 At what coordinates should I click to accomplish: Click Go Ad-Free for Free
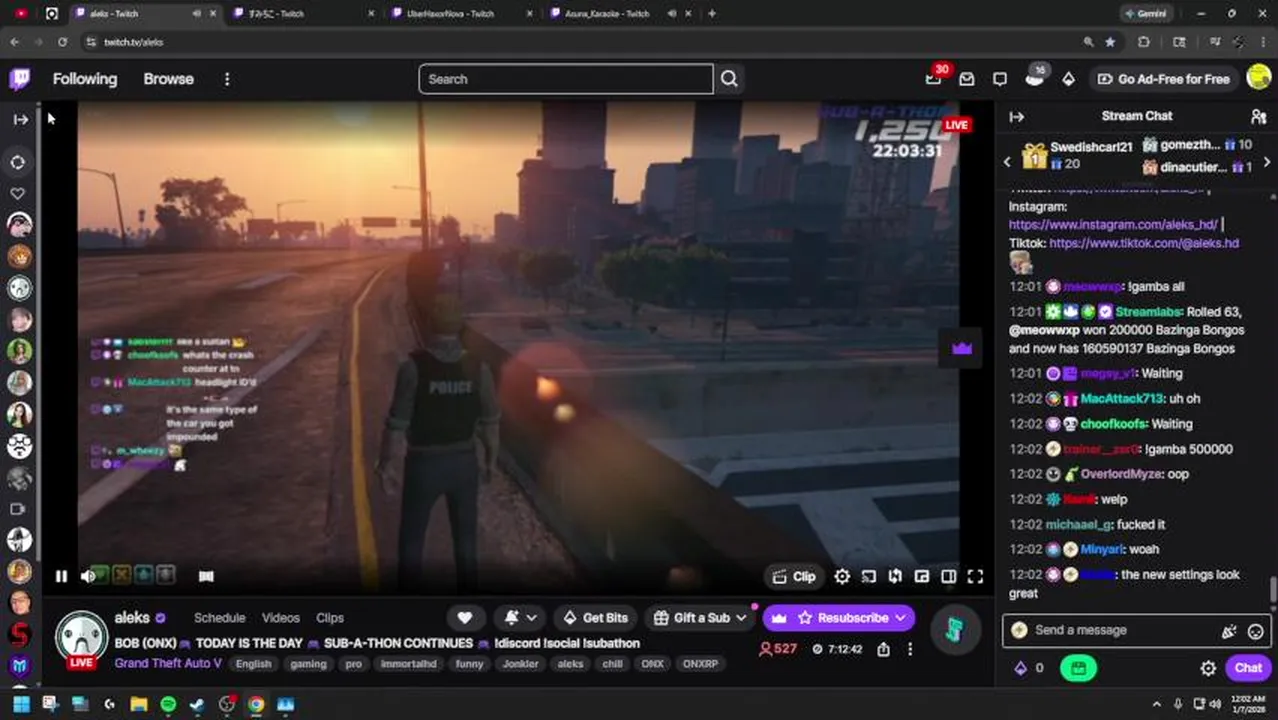coord(1162,79)
